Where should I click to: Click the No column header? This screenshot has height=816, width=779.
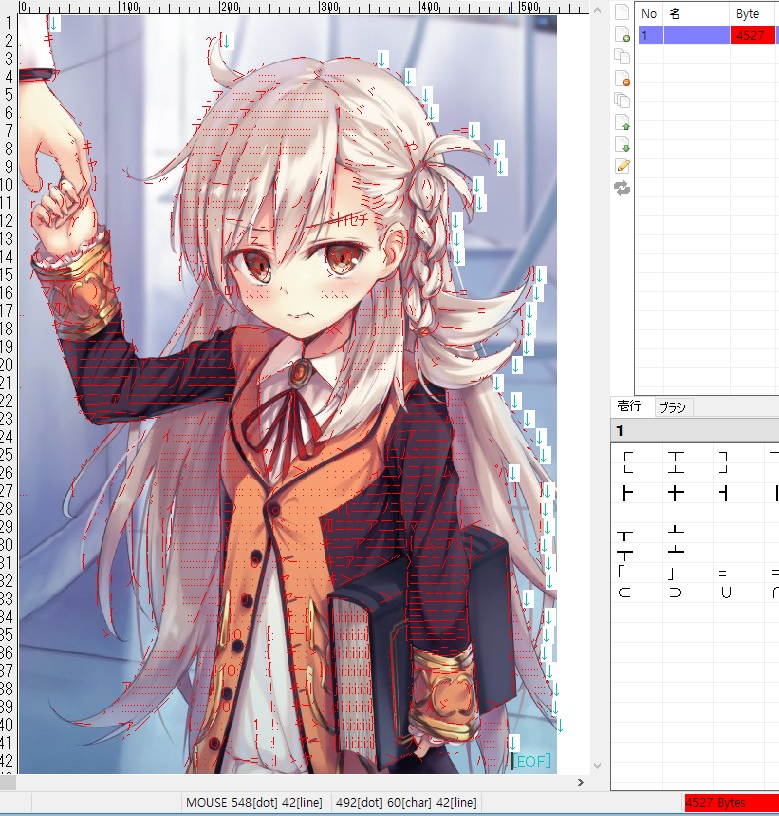point(649,14)
